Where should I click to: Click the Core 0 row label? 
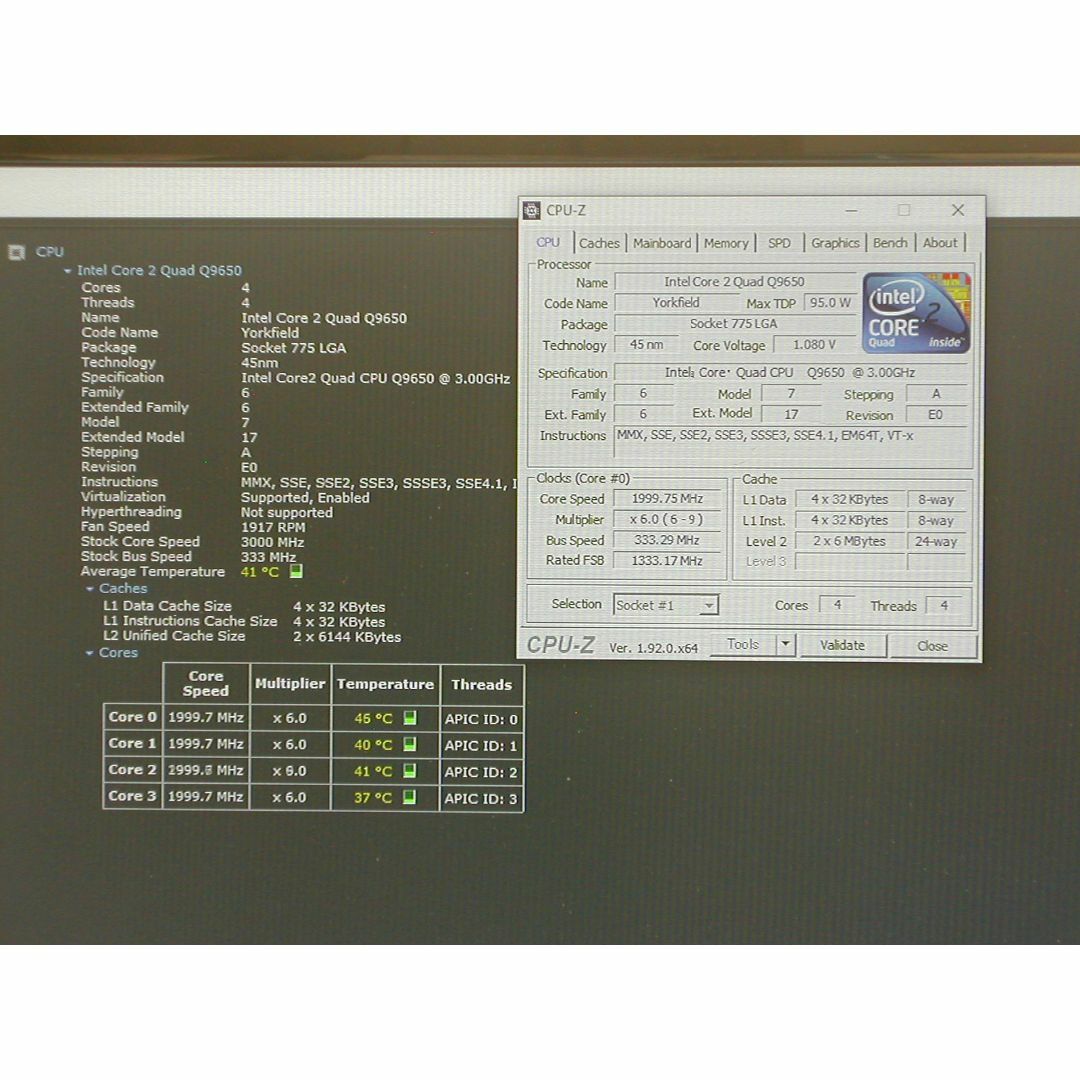pyautogui.click(x=132, y=717)
